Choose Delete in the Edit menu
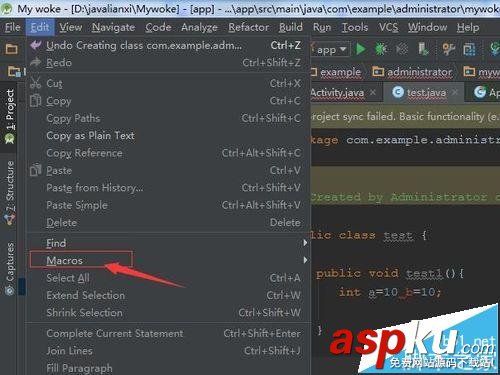The height and width of the screenshot is (375, 500). click(x=168, y=222)
